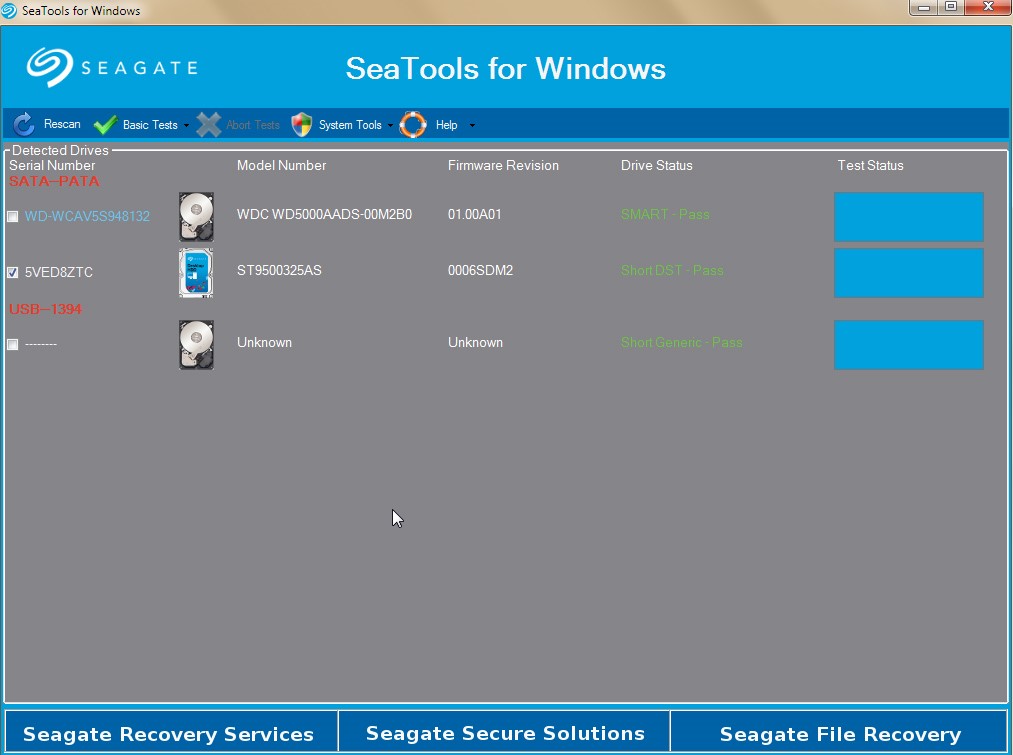Screen dimensions: 1013x755
Task: Check the WD-WCAV5S948132 drive checkbox
Action: [13, 217]
